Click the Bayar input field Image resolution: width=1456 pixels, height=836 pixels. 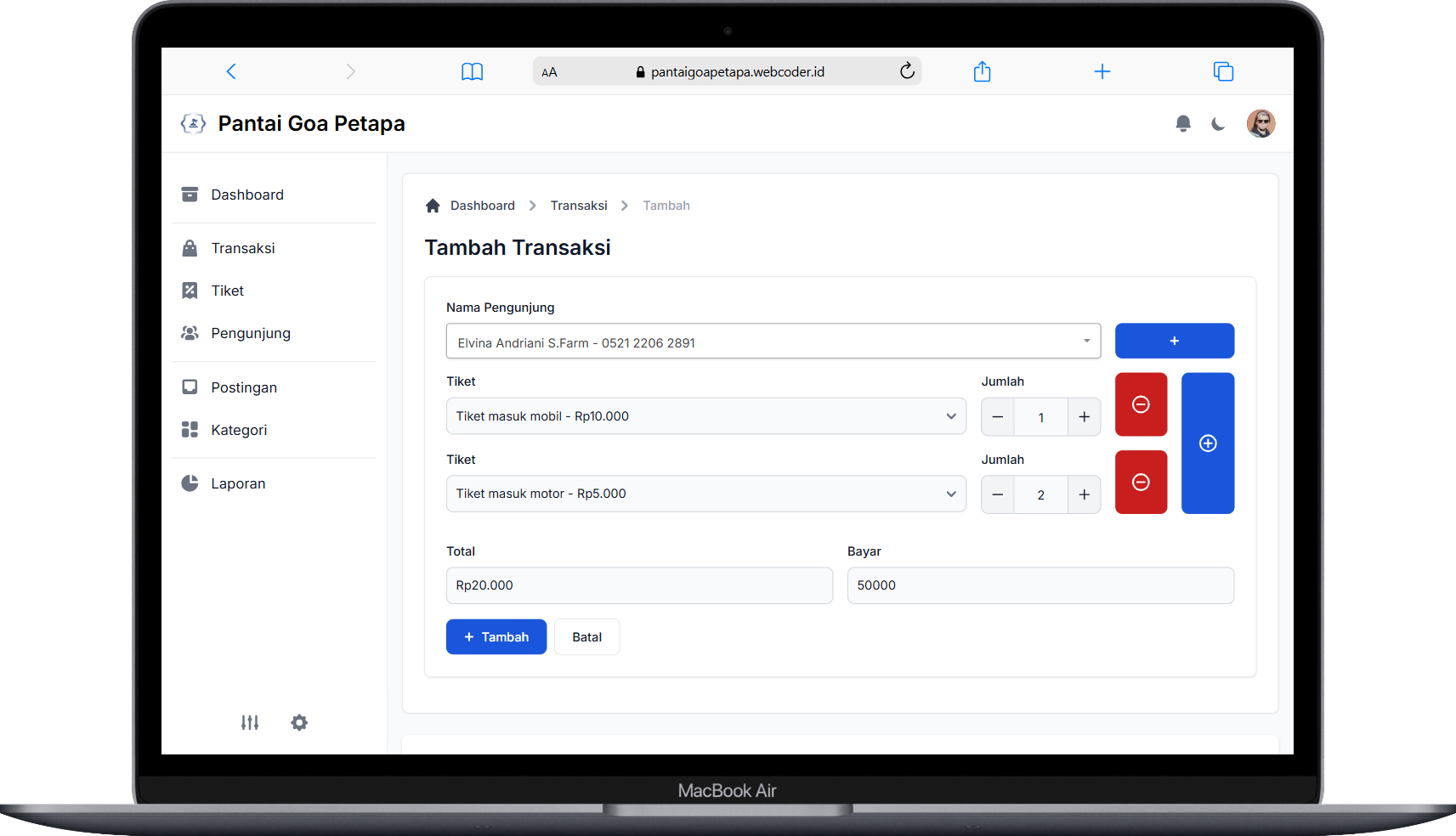coord(1040,585)
